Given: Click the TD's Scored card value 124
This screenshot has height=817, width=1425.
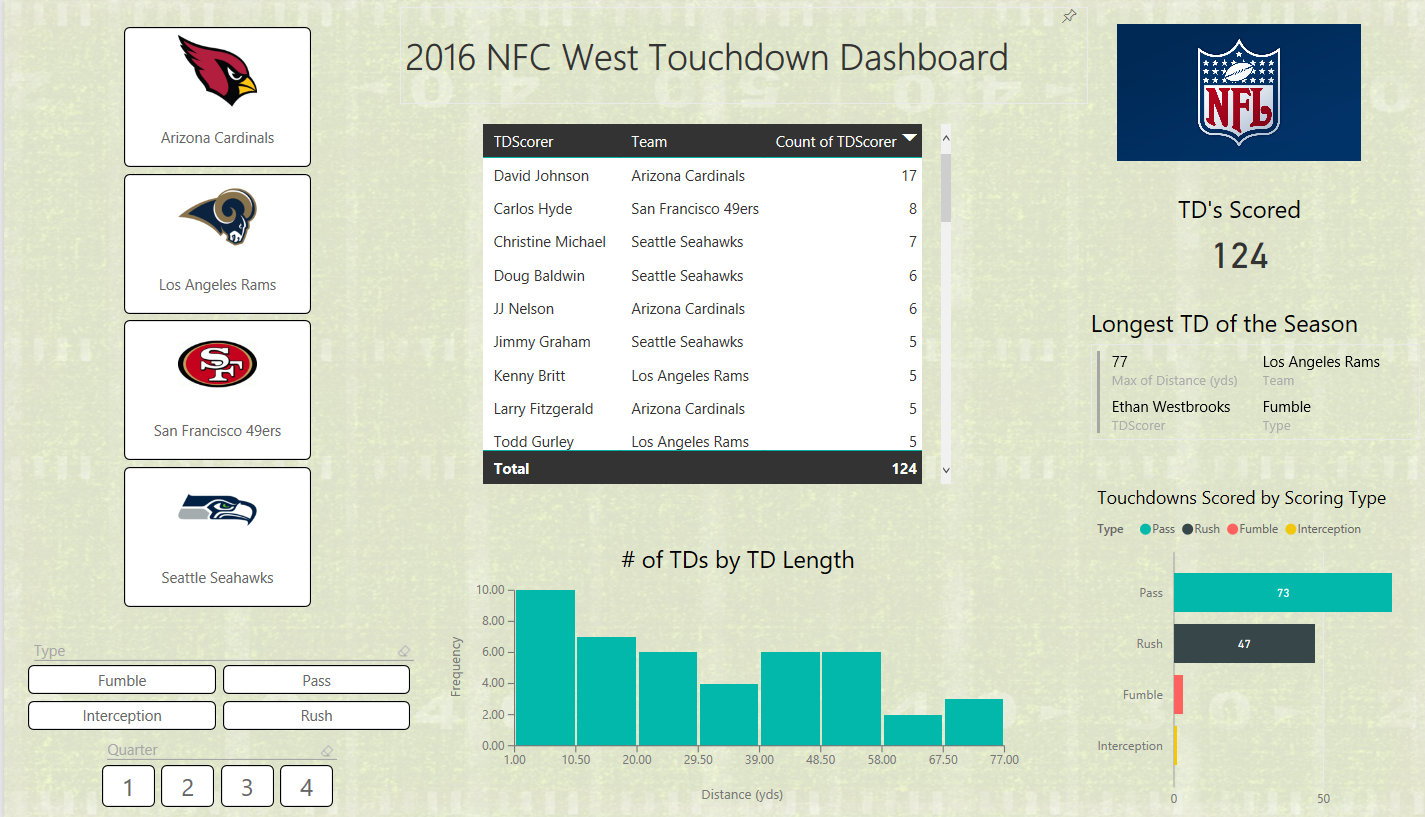Looking at the screenshot, I should point(1240,256).
